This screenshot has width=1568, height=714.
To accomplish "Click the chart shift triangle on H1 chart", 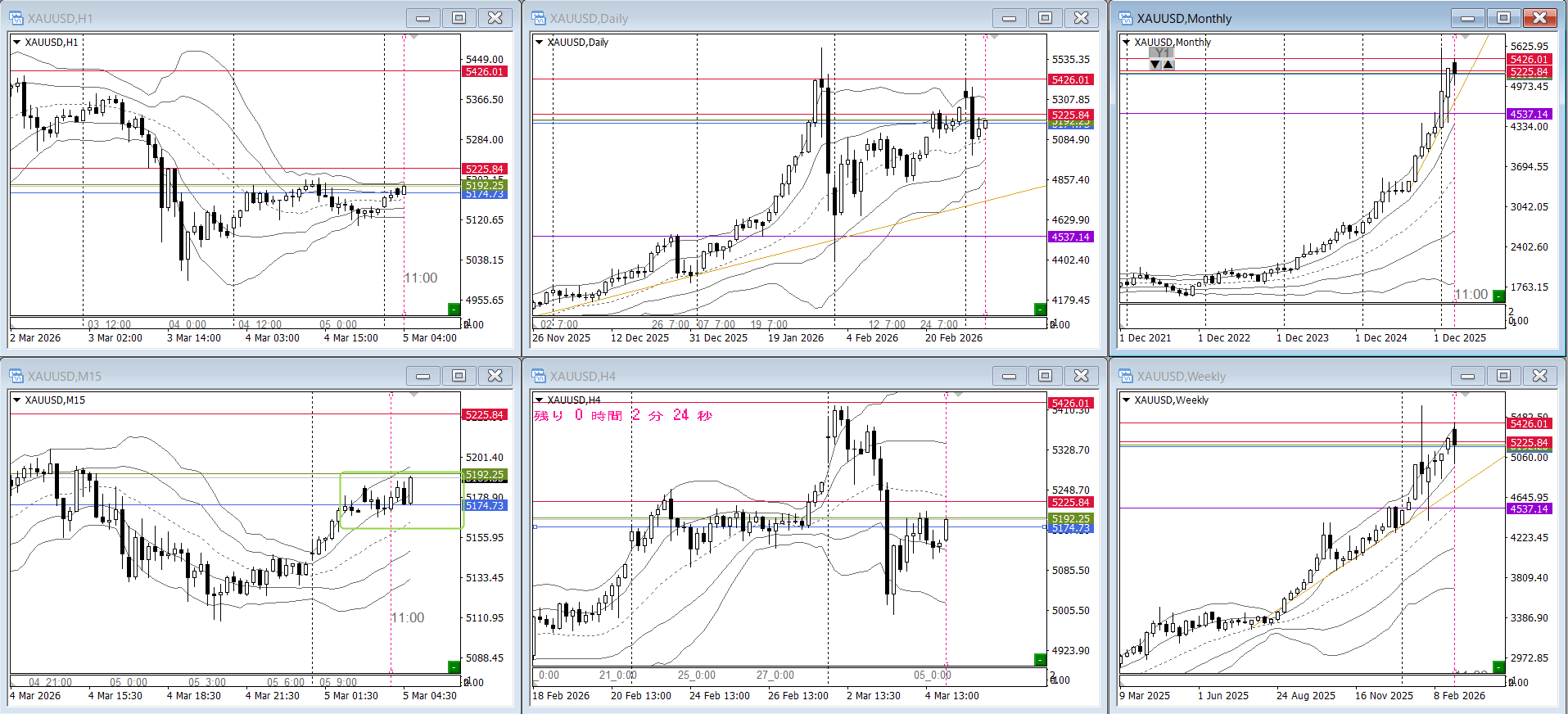I will pyautogui.click(x=414, y=37).
